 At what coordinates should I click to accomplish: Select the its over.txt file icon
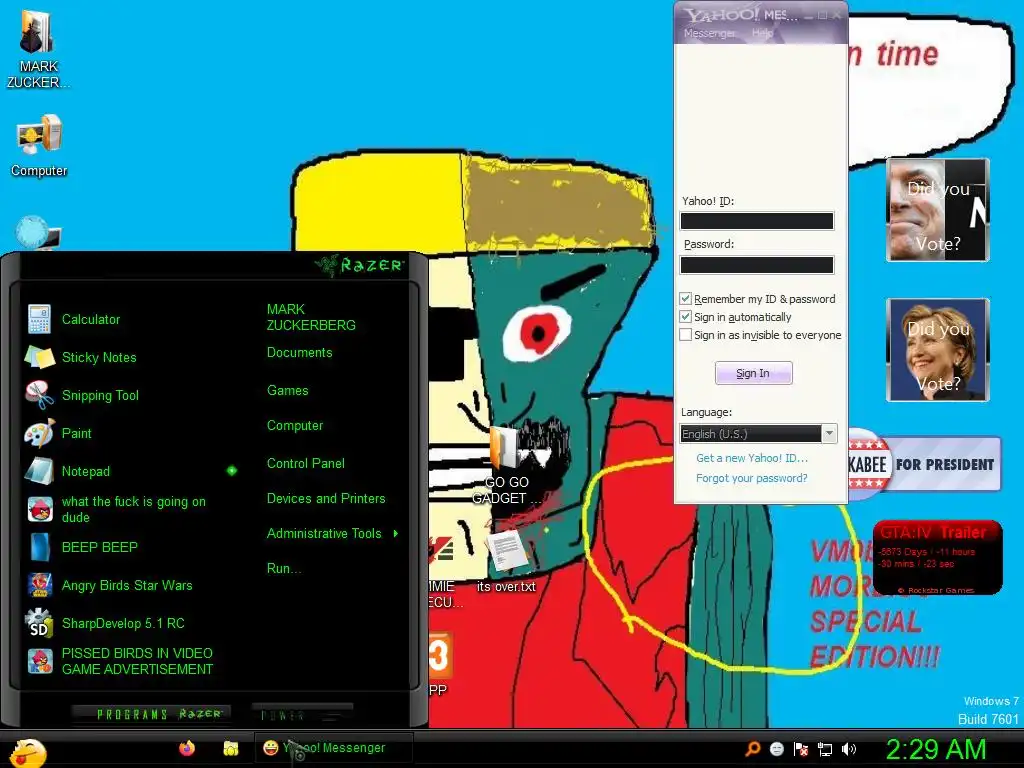506,561
